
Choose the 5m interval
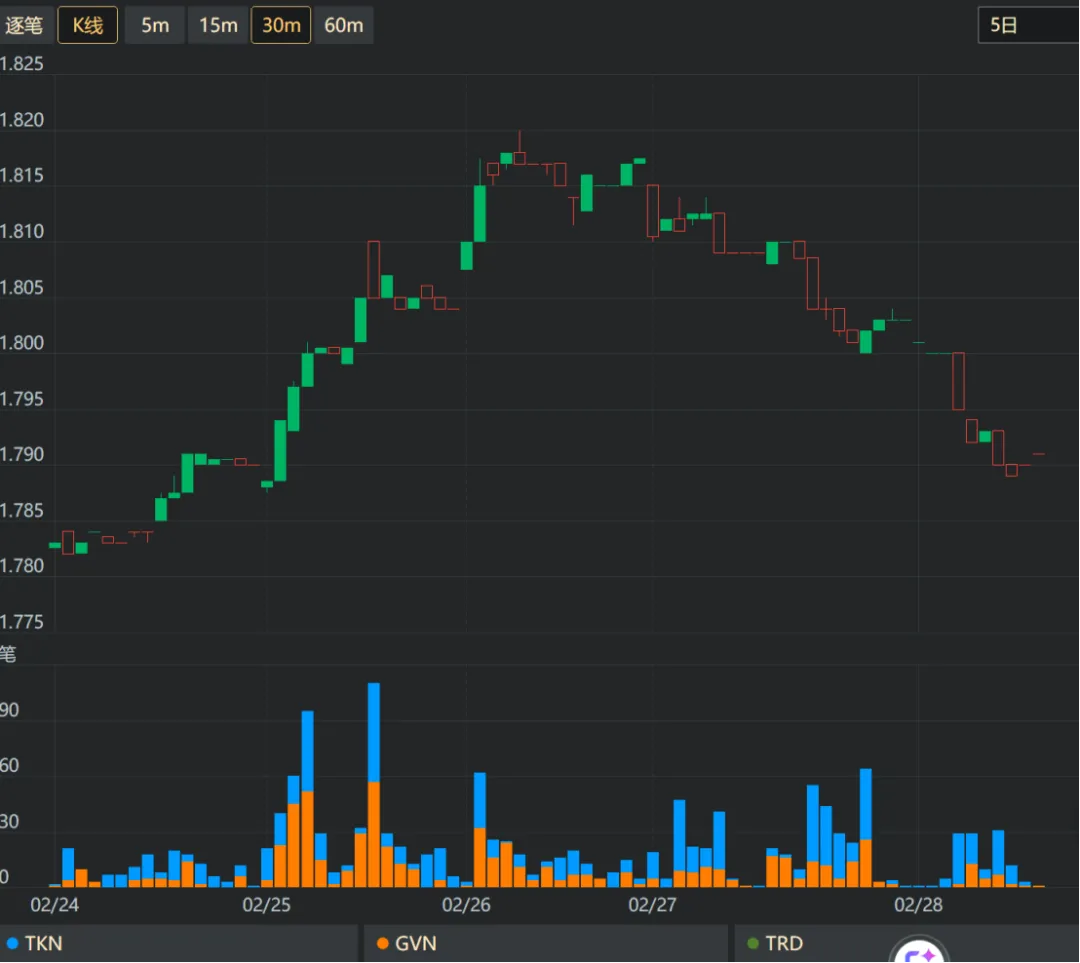click(155, 25)
